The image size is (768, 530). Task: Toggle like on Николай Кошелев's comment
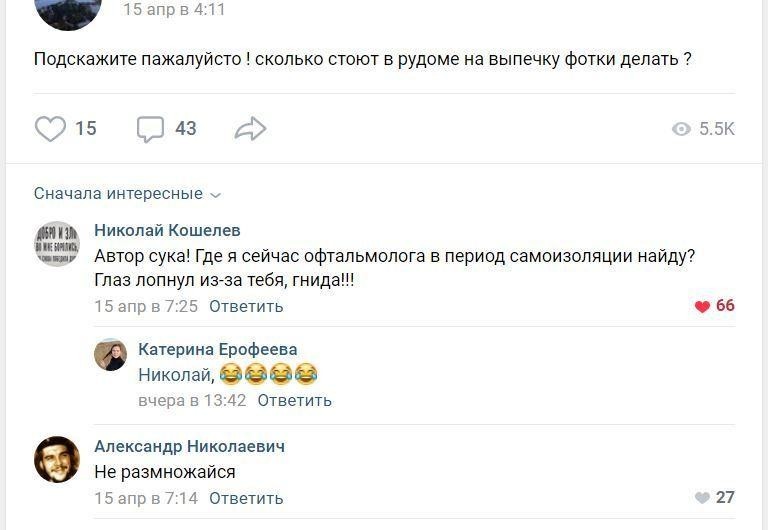pos(702,307)
